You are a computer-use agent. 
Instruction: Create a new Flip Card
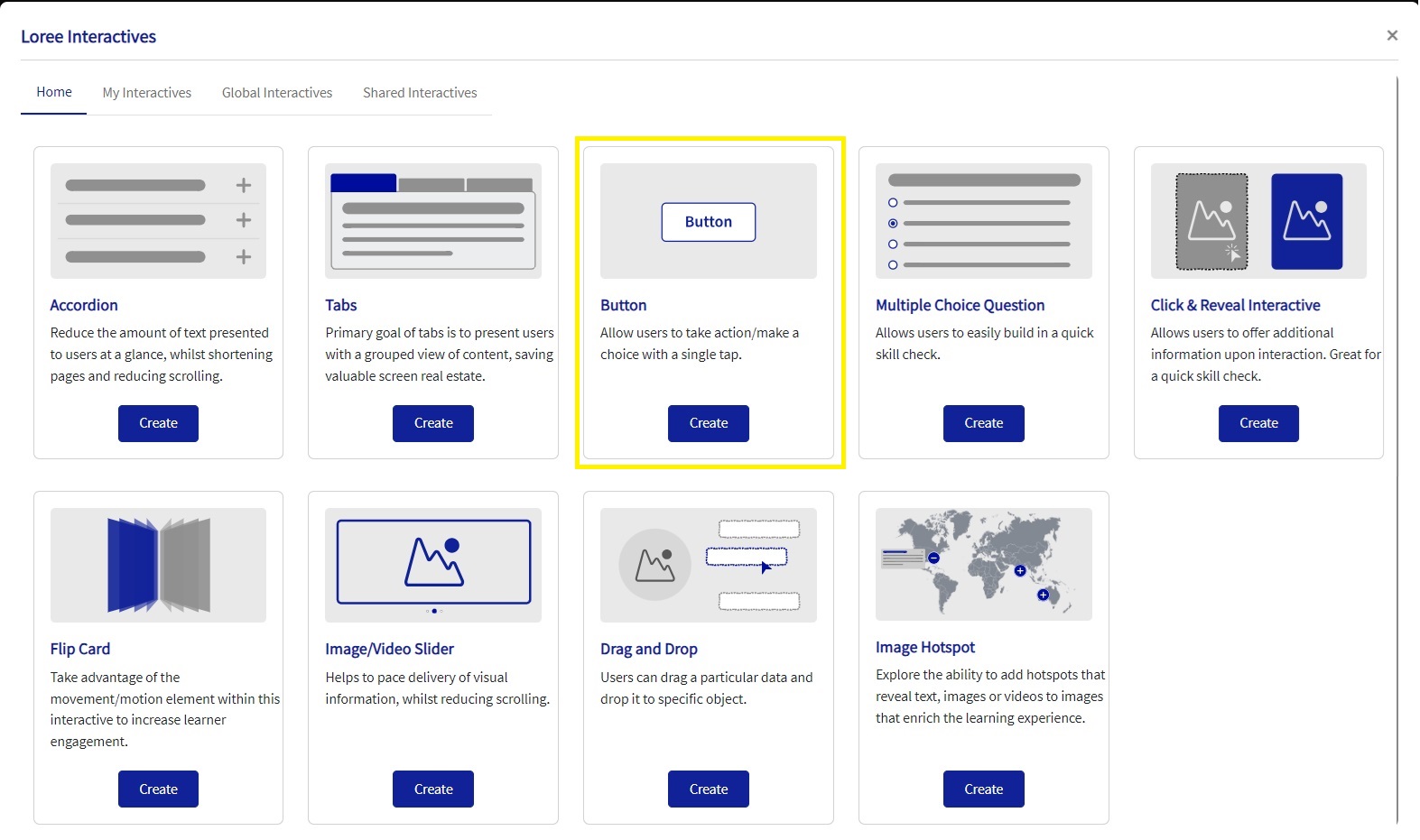click(158, 789)
